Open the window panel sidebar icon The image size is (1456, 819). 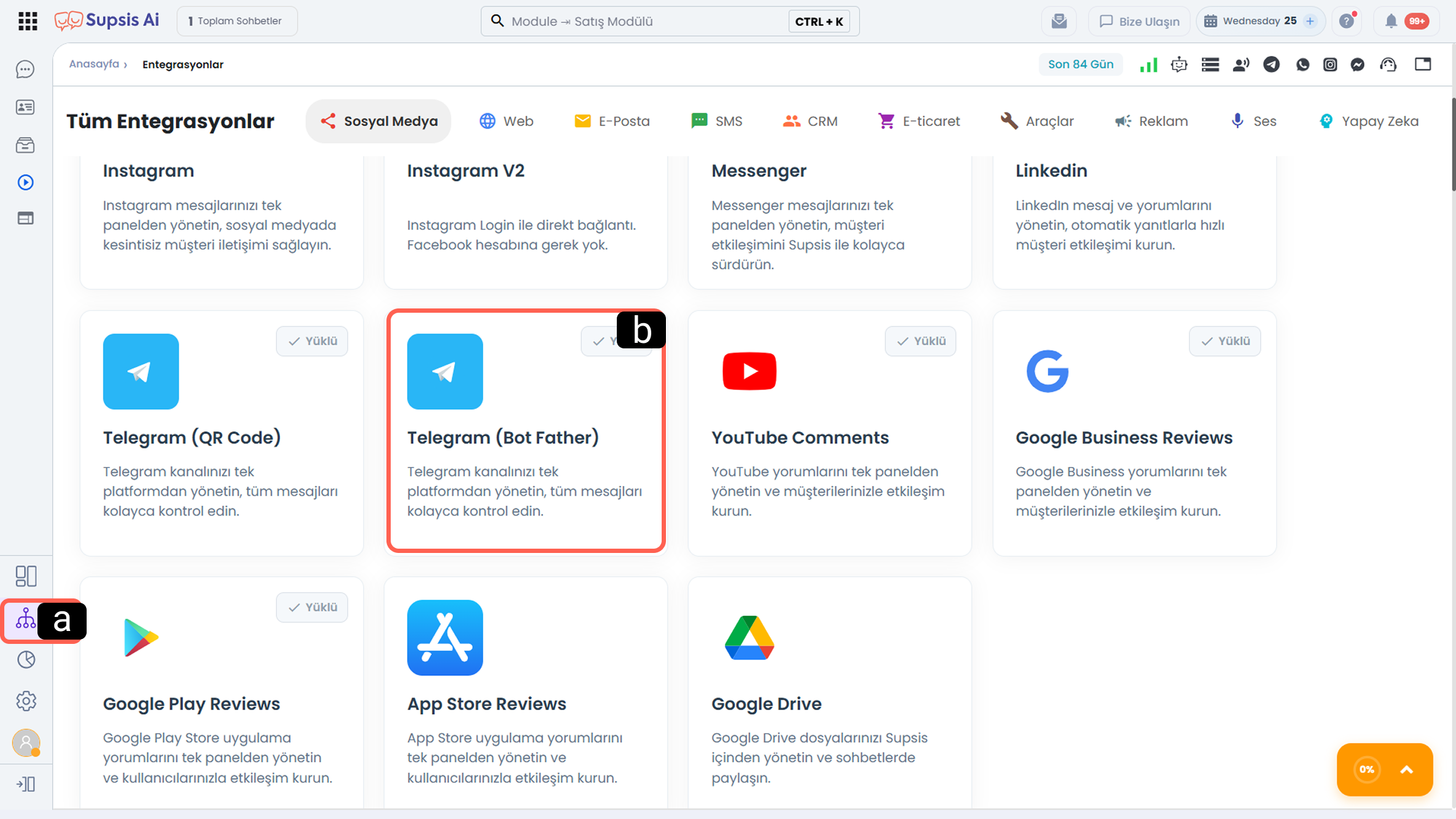(25, 218)
